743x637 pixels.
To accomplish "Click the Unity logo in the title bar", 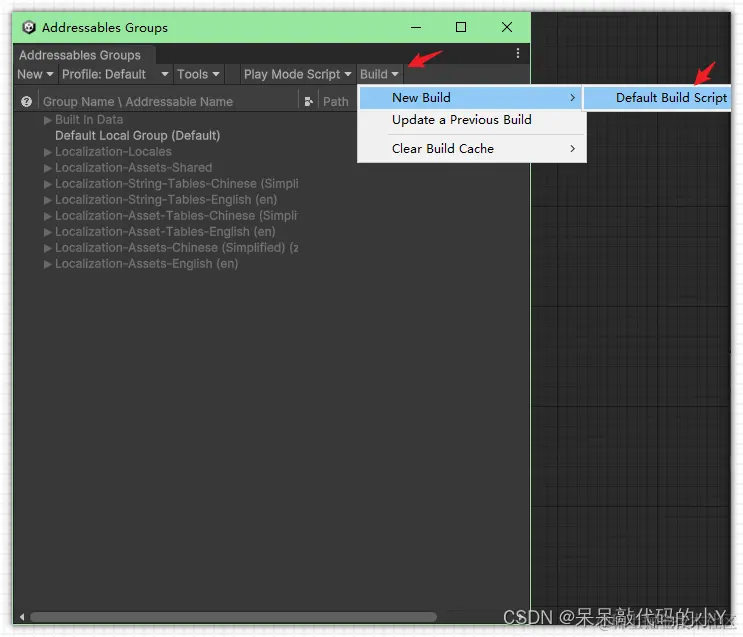I will coord(29,27).
